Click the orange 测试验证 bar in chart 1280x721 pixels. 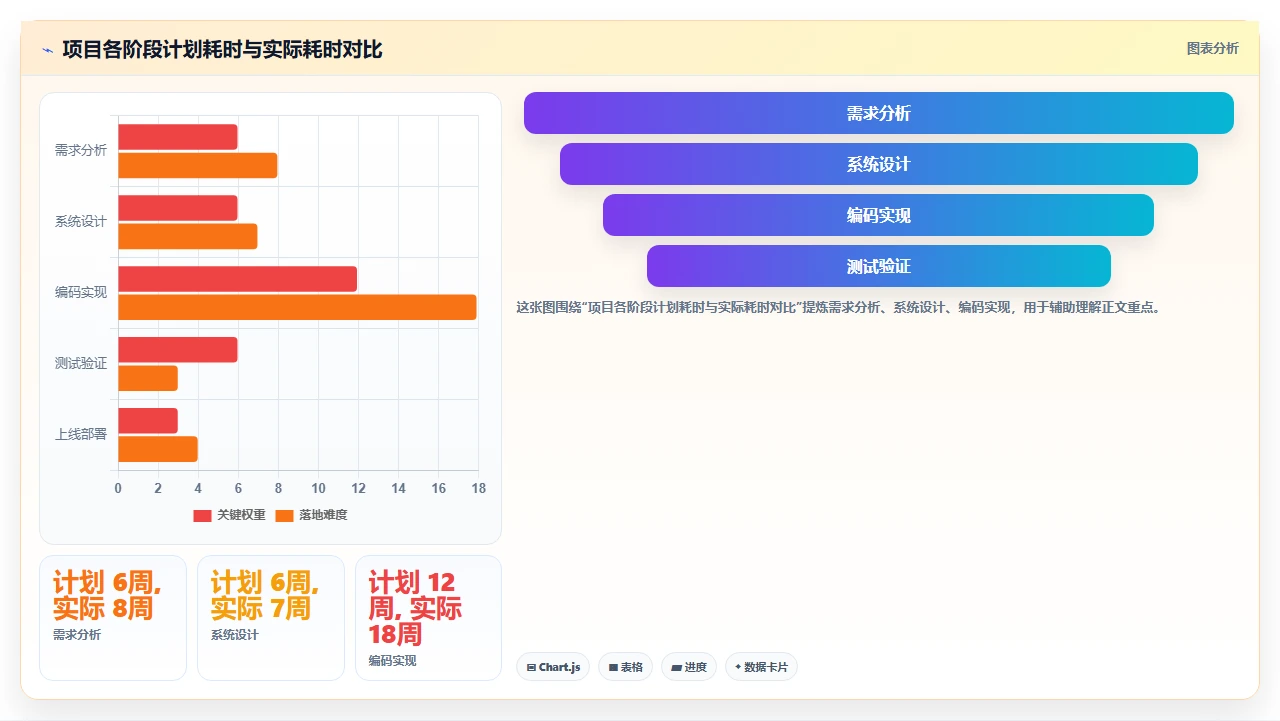[148, 378]
